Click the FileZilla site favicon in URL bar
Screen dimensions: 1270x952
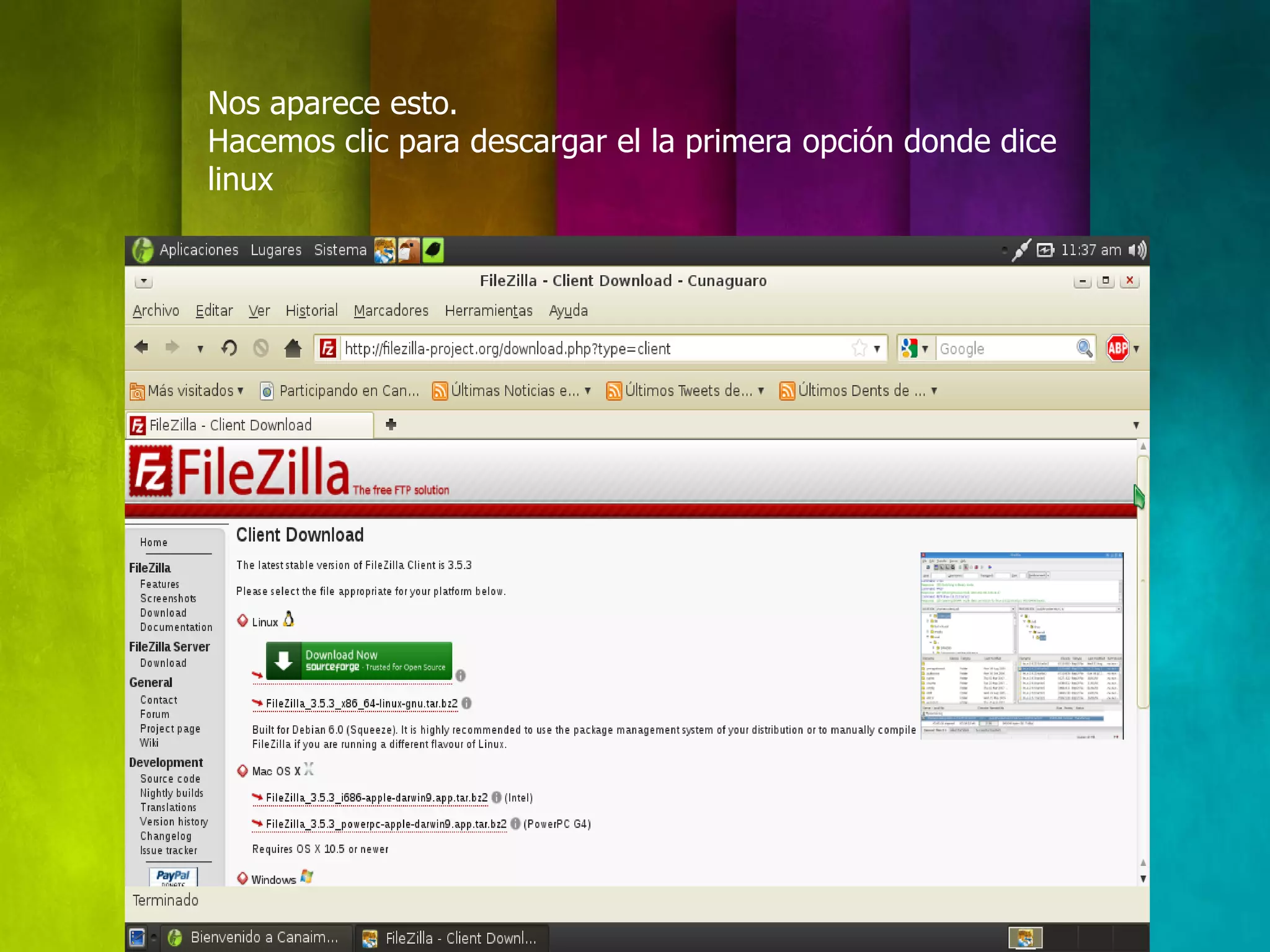coord(327,348)
